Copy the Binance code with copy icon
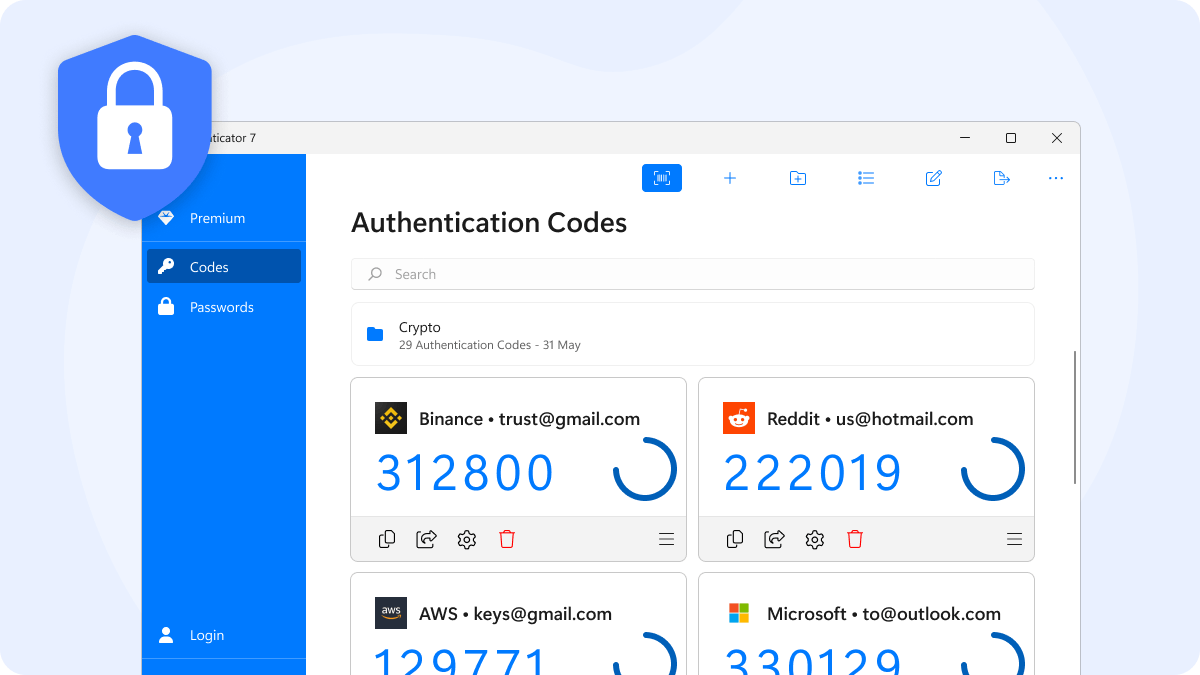Screen dimensions: 1200x675 [x=387, y=539]
